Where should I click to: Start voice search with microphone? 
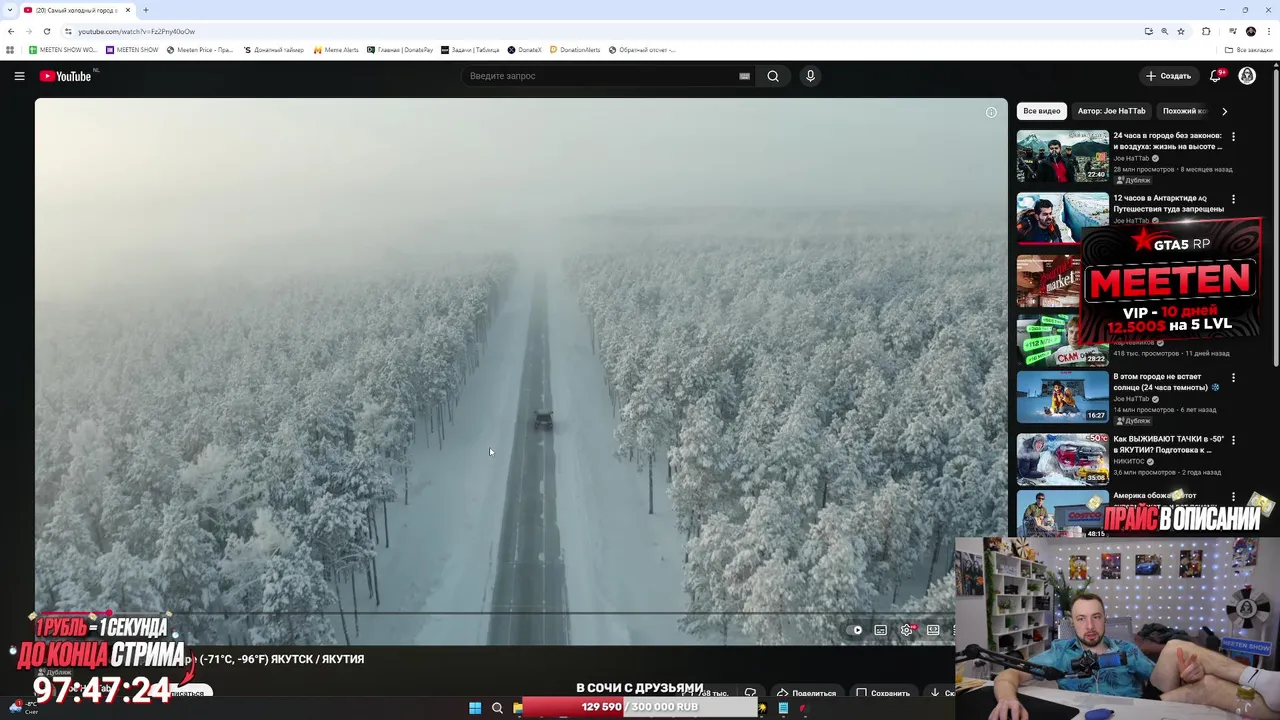810,76
